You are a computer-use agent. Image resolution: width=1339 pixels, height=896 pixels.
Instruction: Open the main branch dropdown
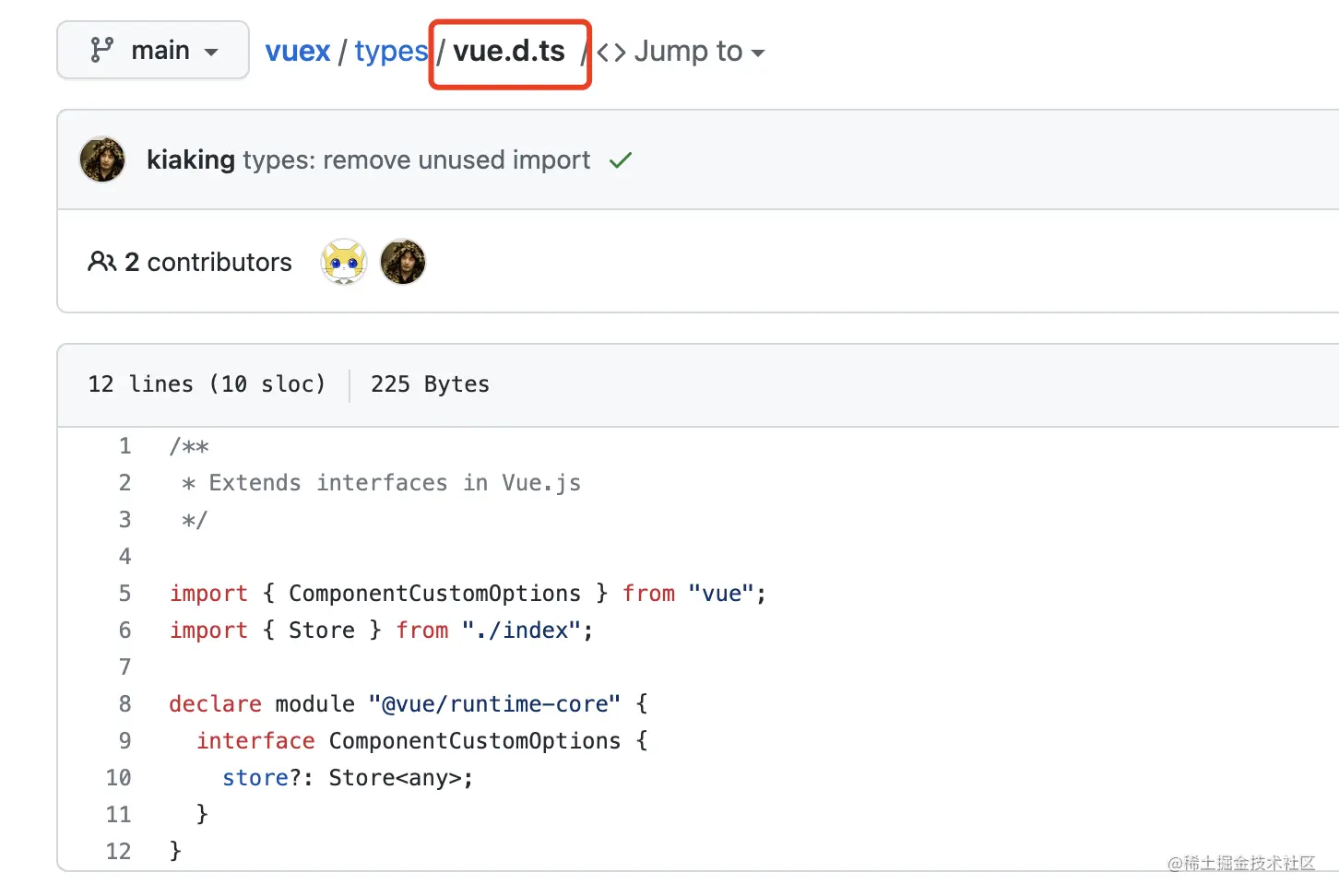[153, 51]
